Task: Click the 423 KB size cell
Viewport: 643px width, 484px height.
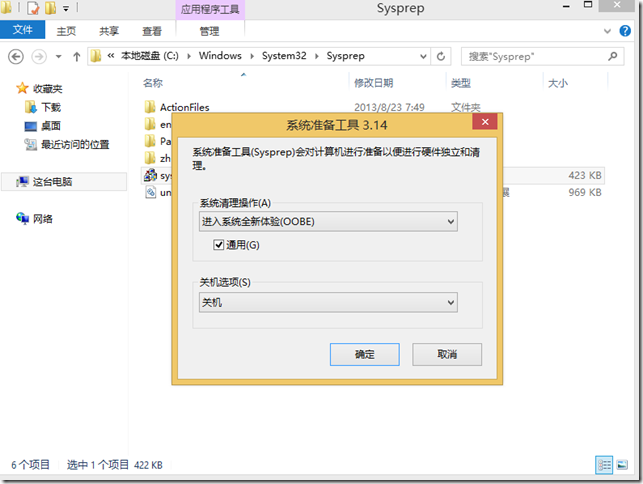Action: pos(585,176)
